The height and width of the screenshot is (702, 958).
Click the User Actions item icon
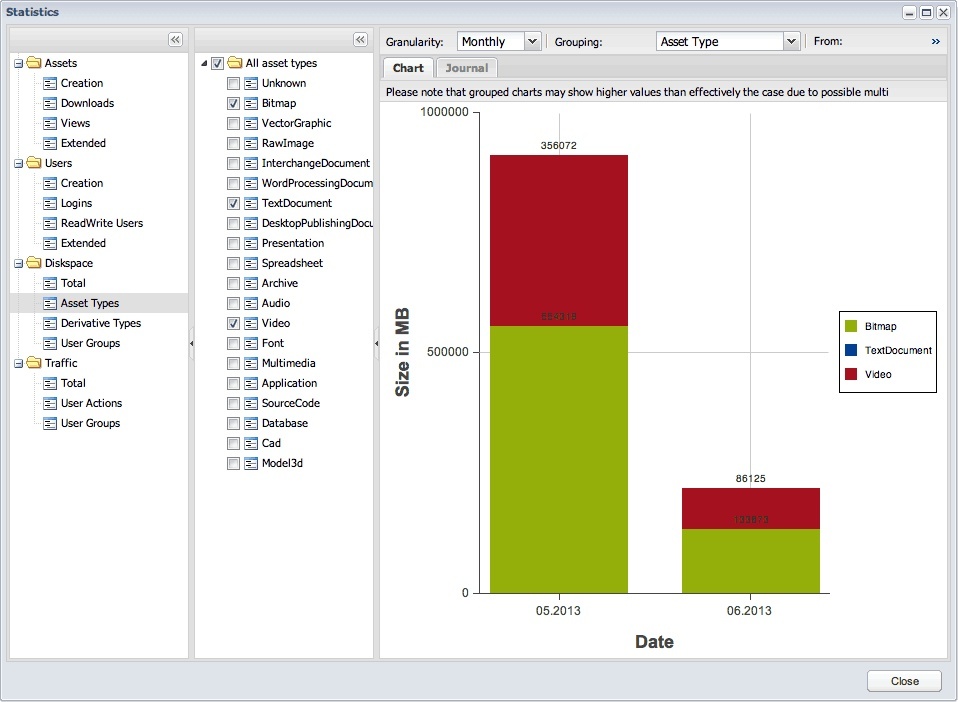[x=50, y=403]
